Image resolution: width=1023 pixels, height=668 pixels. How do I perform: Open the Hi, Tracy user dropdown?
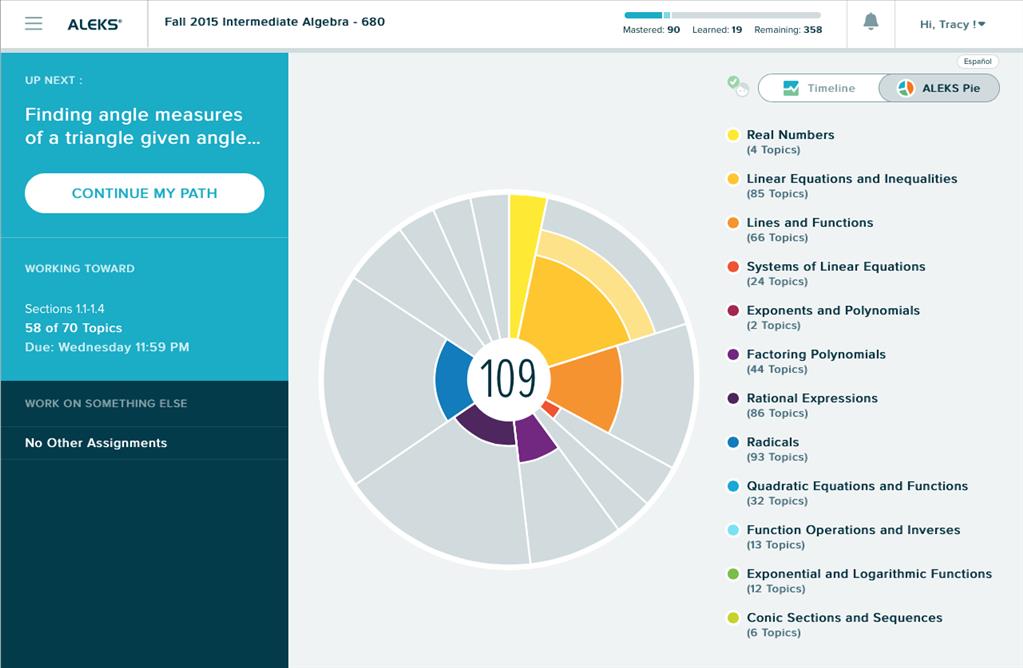click(x=952, y=24)
